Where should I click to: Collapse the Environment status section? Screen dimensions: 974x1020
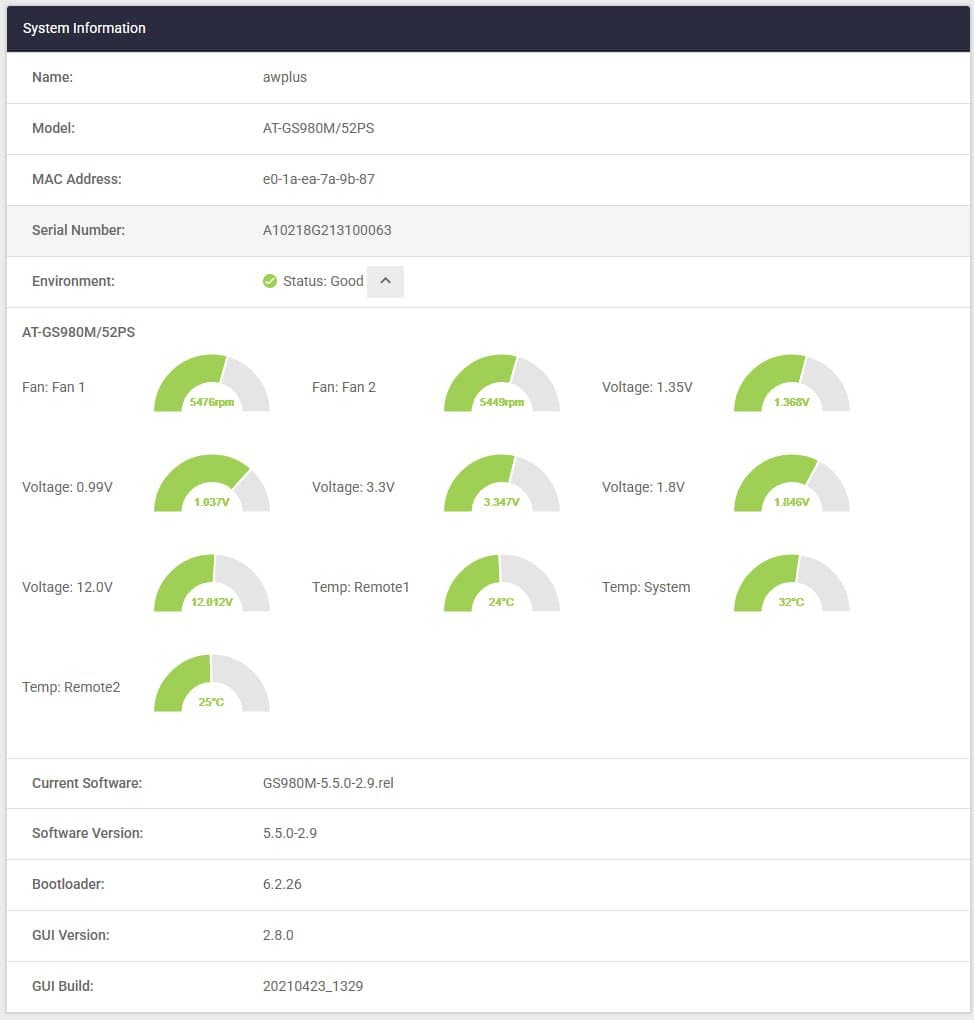click(385, 281)
